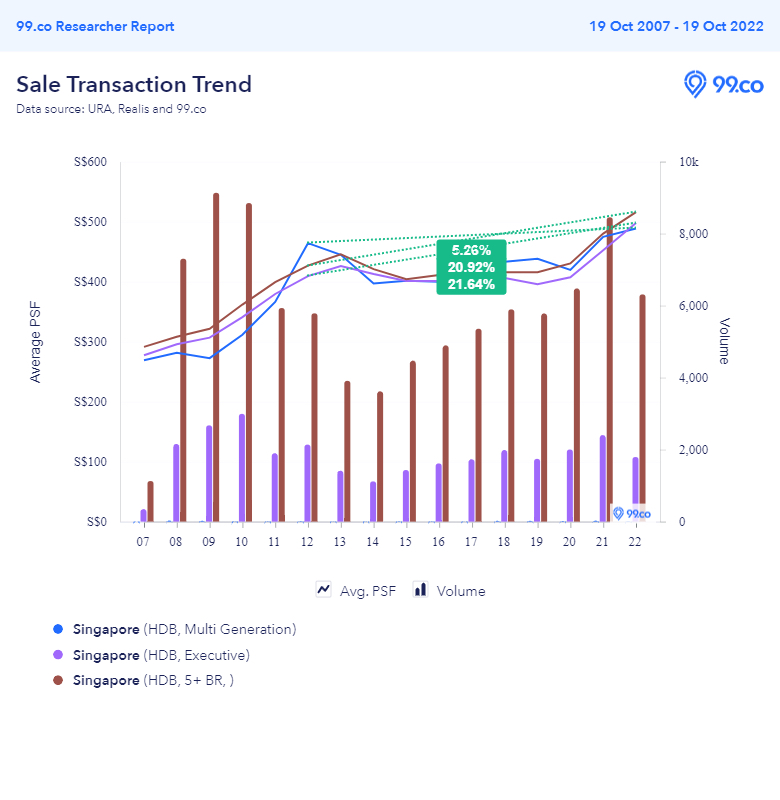Viewport: 780px width, 800px height.
Task: Click the Avg. PSF line chart legend icon
Action: click(x=324, y=590)
